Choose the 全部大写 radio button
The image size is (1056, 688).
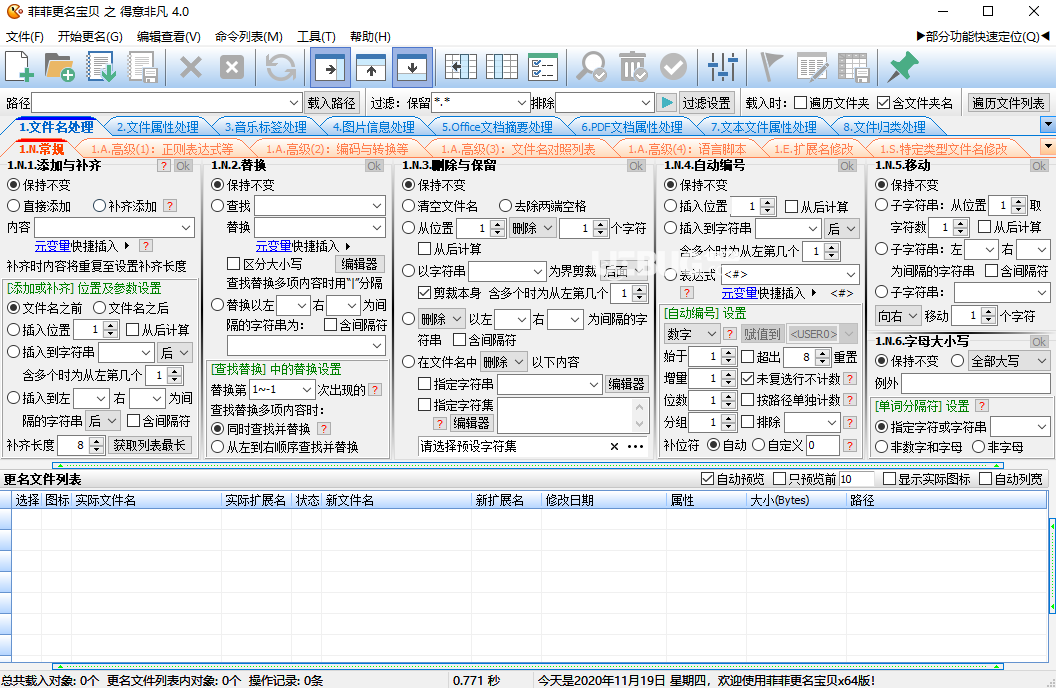pos(958,361)
